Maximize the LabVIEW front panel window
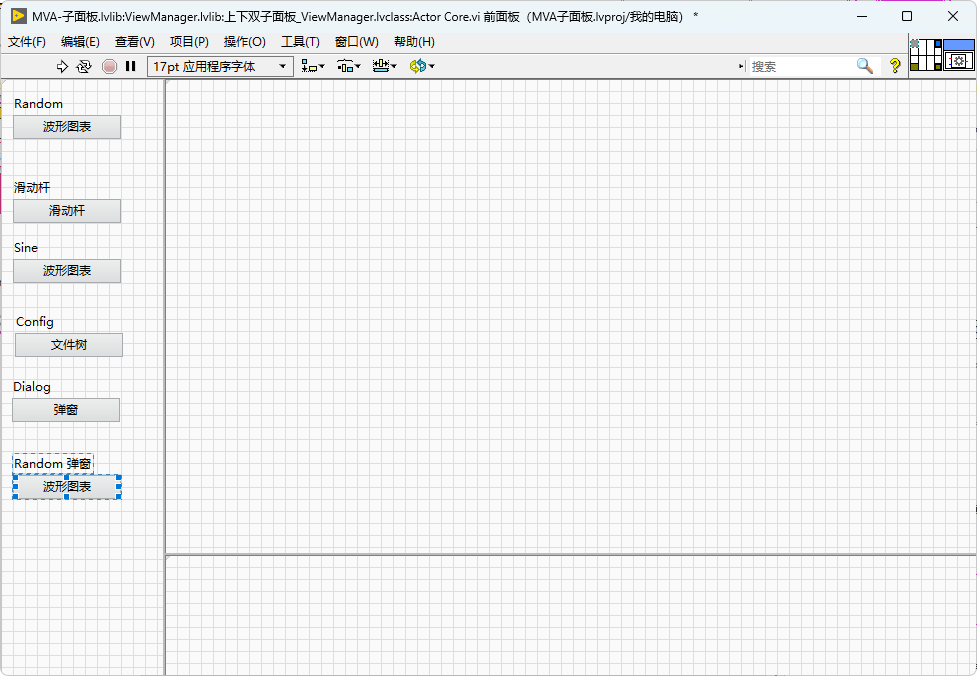This screenshot has width=977, height=676. [x=907, y=16]
